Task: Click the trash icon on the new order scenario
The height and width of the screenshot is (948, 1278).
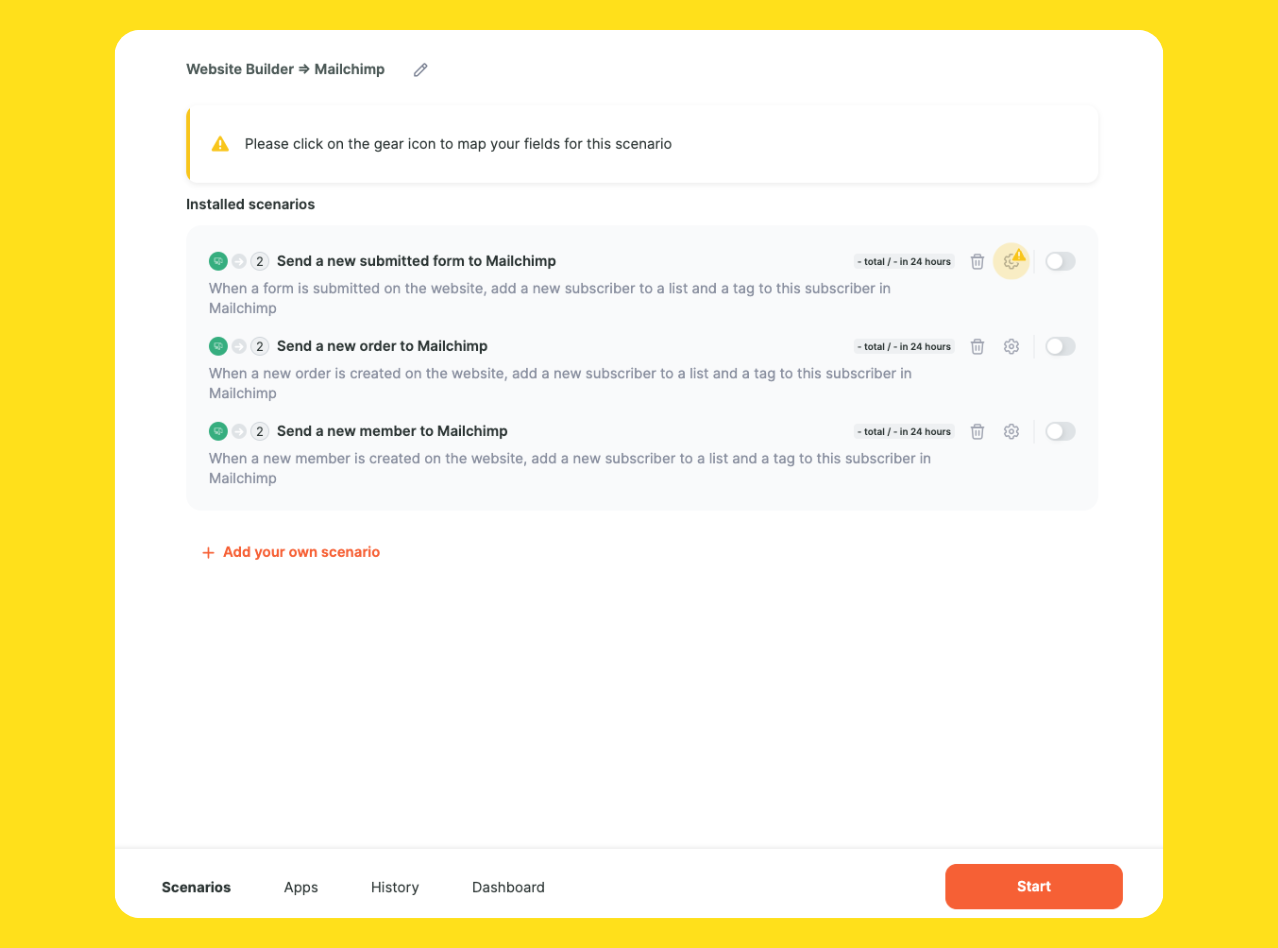Action: tap(977, 346)
